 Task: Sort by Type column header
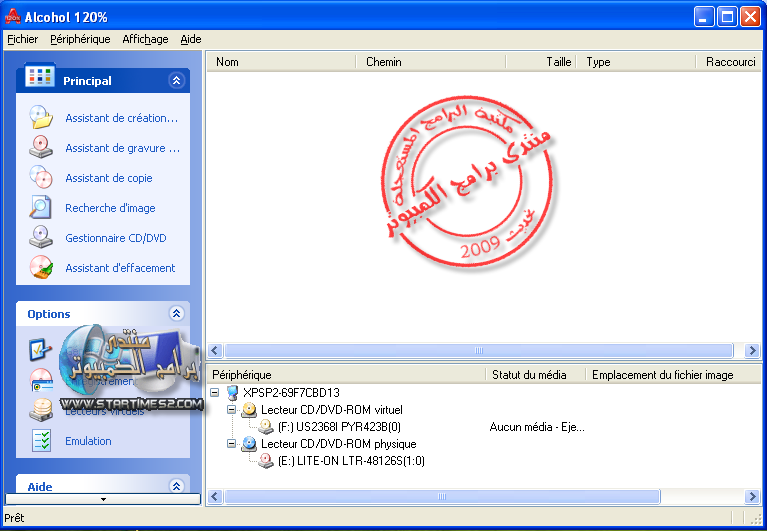[x=636, y=62]
